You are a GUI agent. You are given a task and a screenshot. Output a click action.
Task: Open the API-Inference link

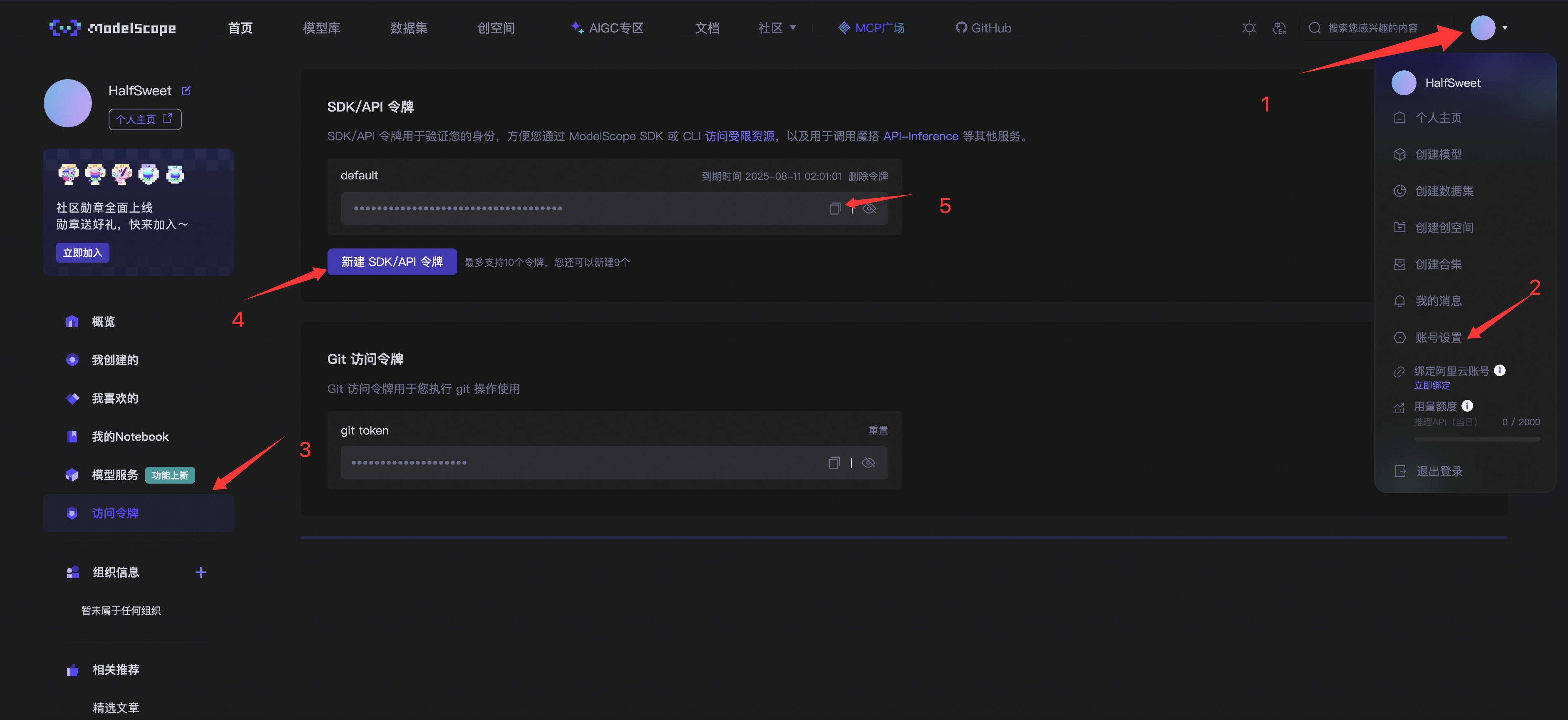coord(920,136)
